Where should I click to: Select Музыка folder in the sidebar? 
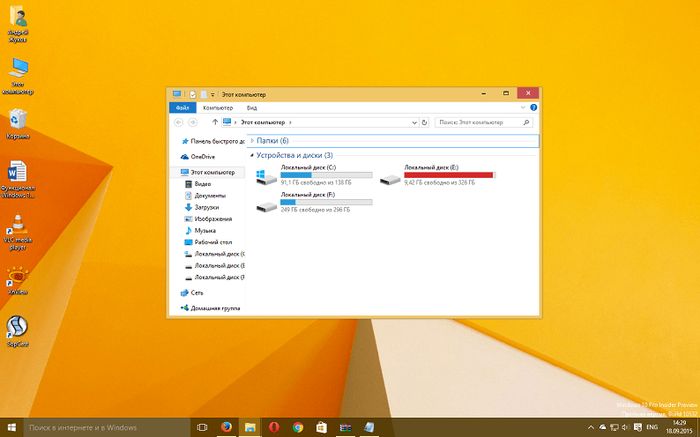(x=204, y=230)
